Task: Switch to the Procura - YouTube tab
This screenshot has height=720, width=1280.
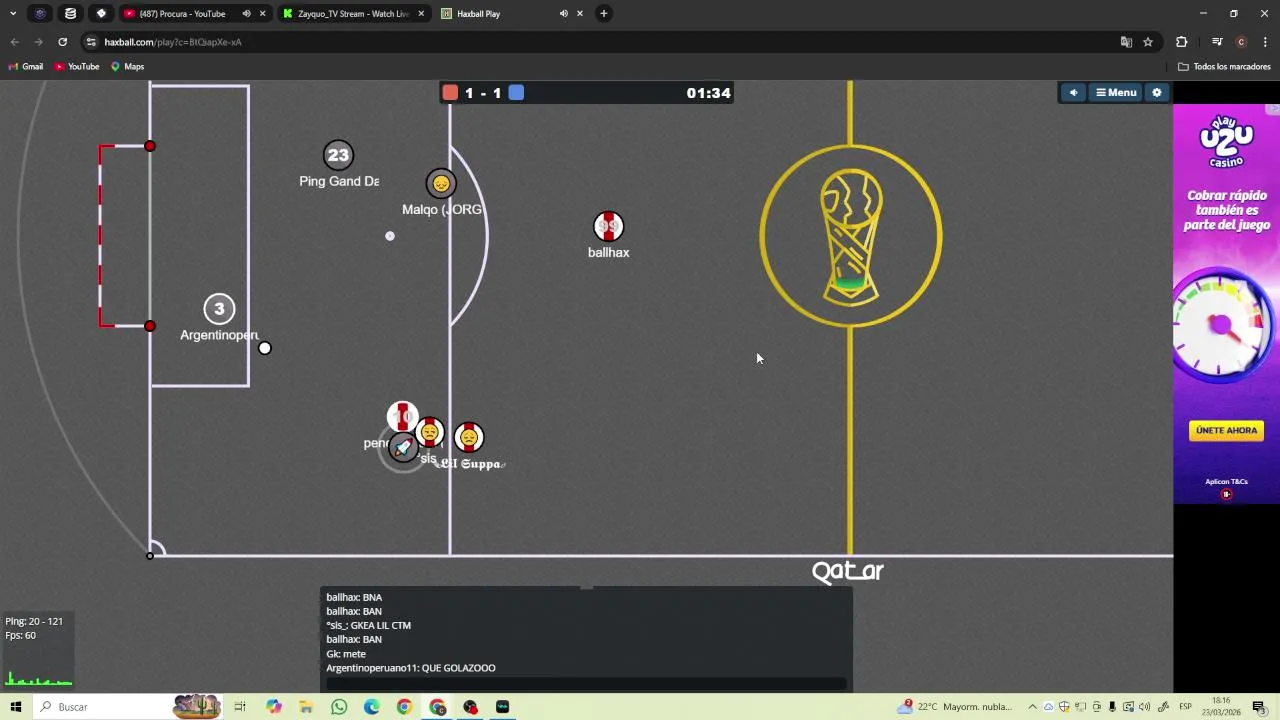Action: pos(183,14)
